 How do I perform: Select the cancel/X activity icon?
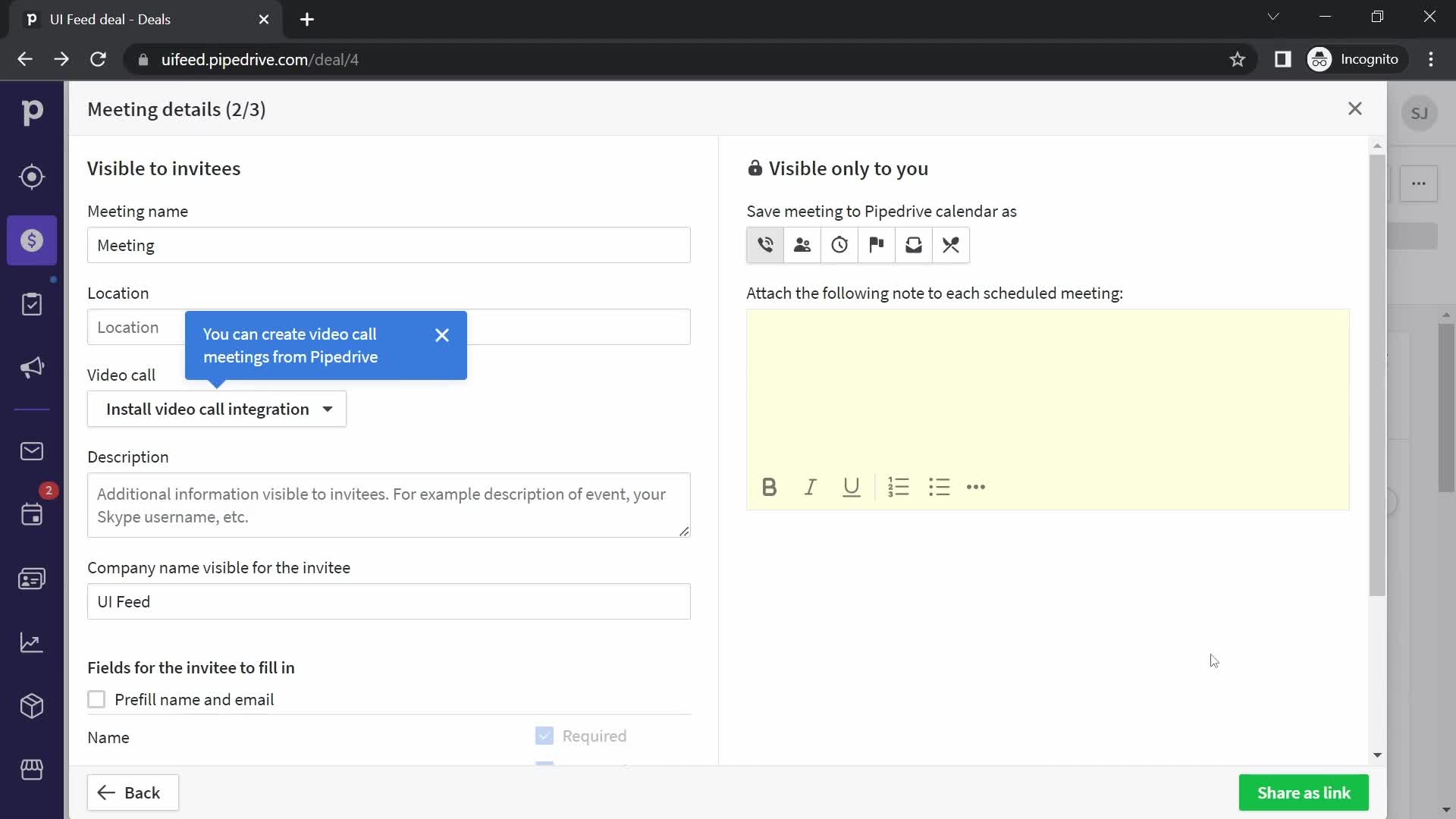tap(951, 244)
